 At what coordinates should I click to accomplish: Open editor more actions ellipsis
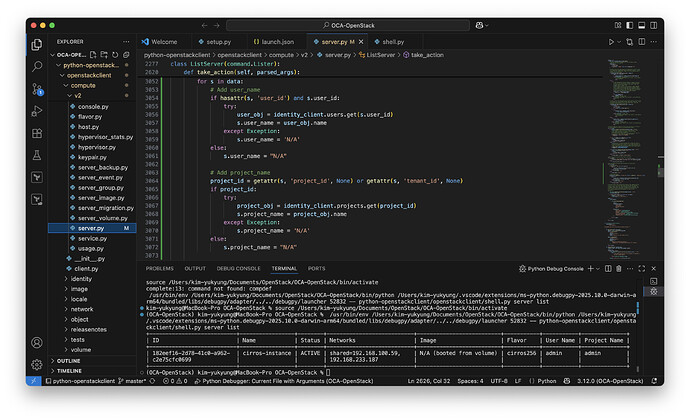(653, 42)
